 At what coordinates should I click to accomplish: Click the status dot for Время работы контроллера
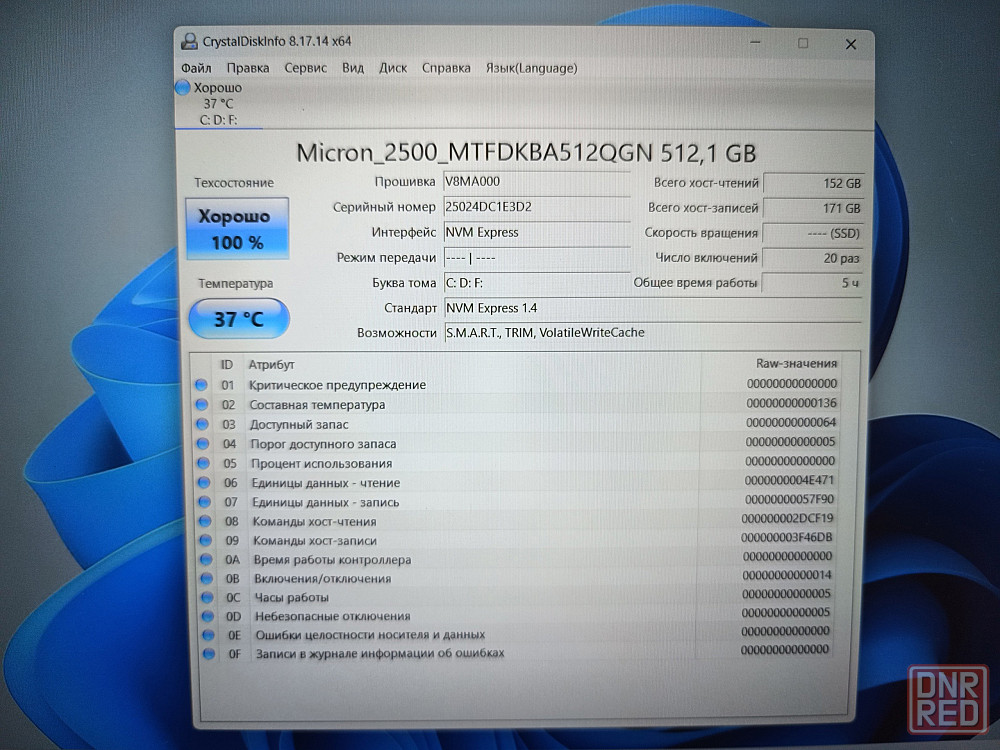206,559
